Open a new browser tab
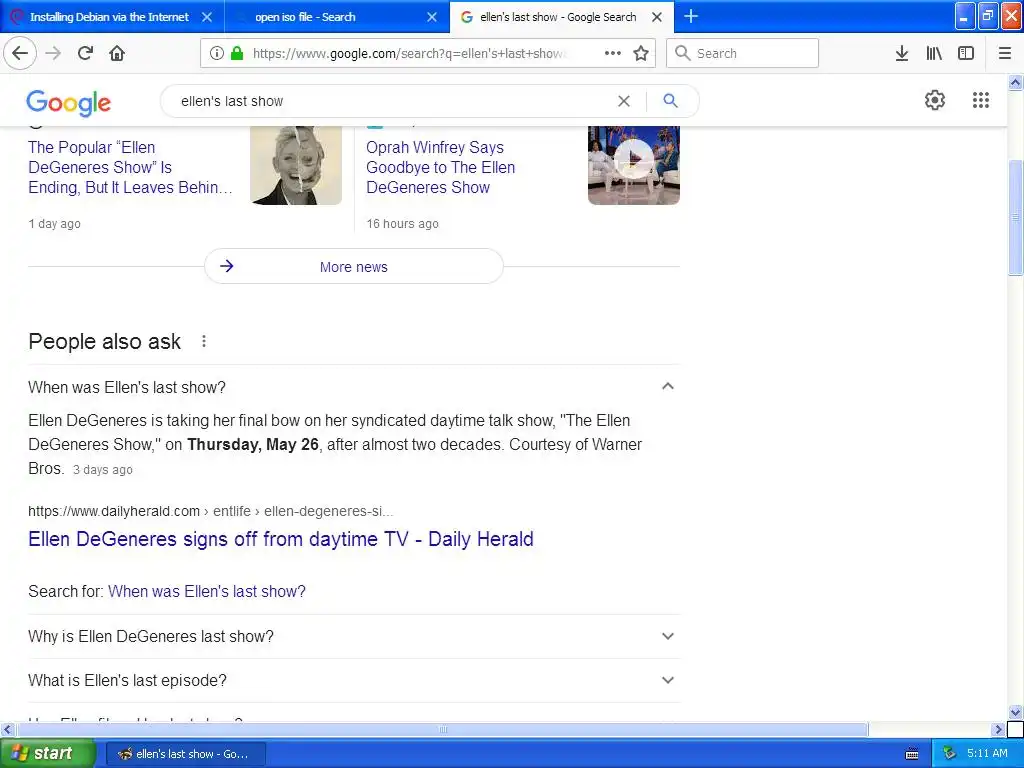This screenshot has width=1024, height=768. [691, 16]
